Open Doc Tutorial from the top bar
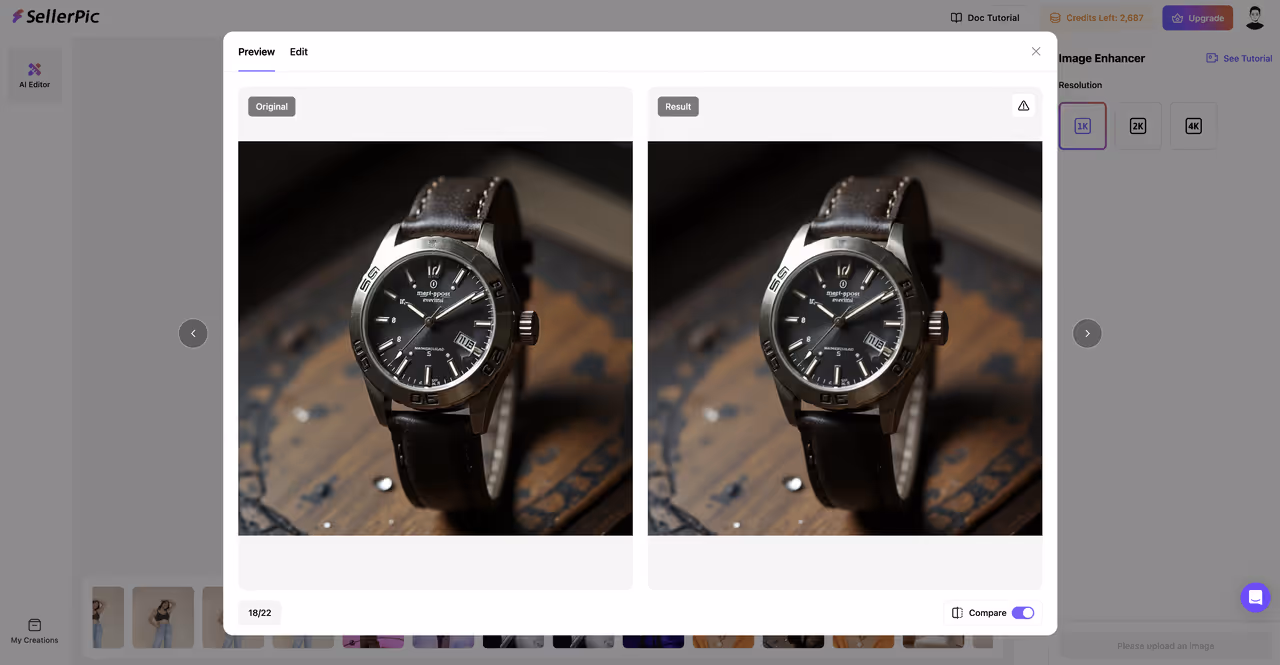1280x665 pixels. (x=984, y=17)
